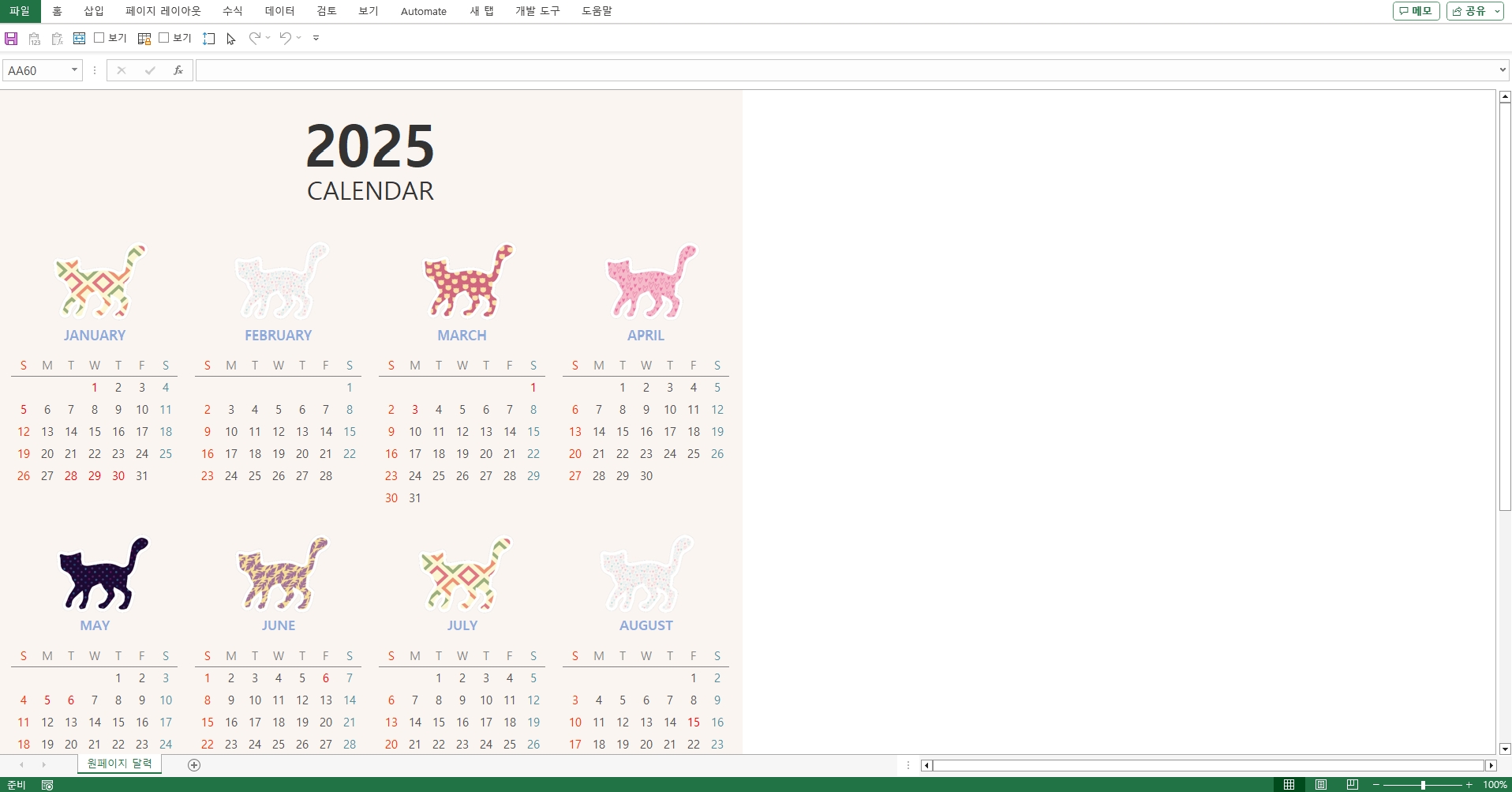The width and height of the screenshot is (1512, 792).
Task: Expand the formula bar with chevron
Action: [1502, 70]
